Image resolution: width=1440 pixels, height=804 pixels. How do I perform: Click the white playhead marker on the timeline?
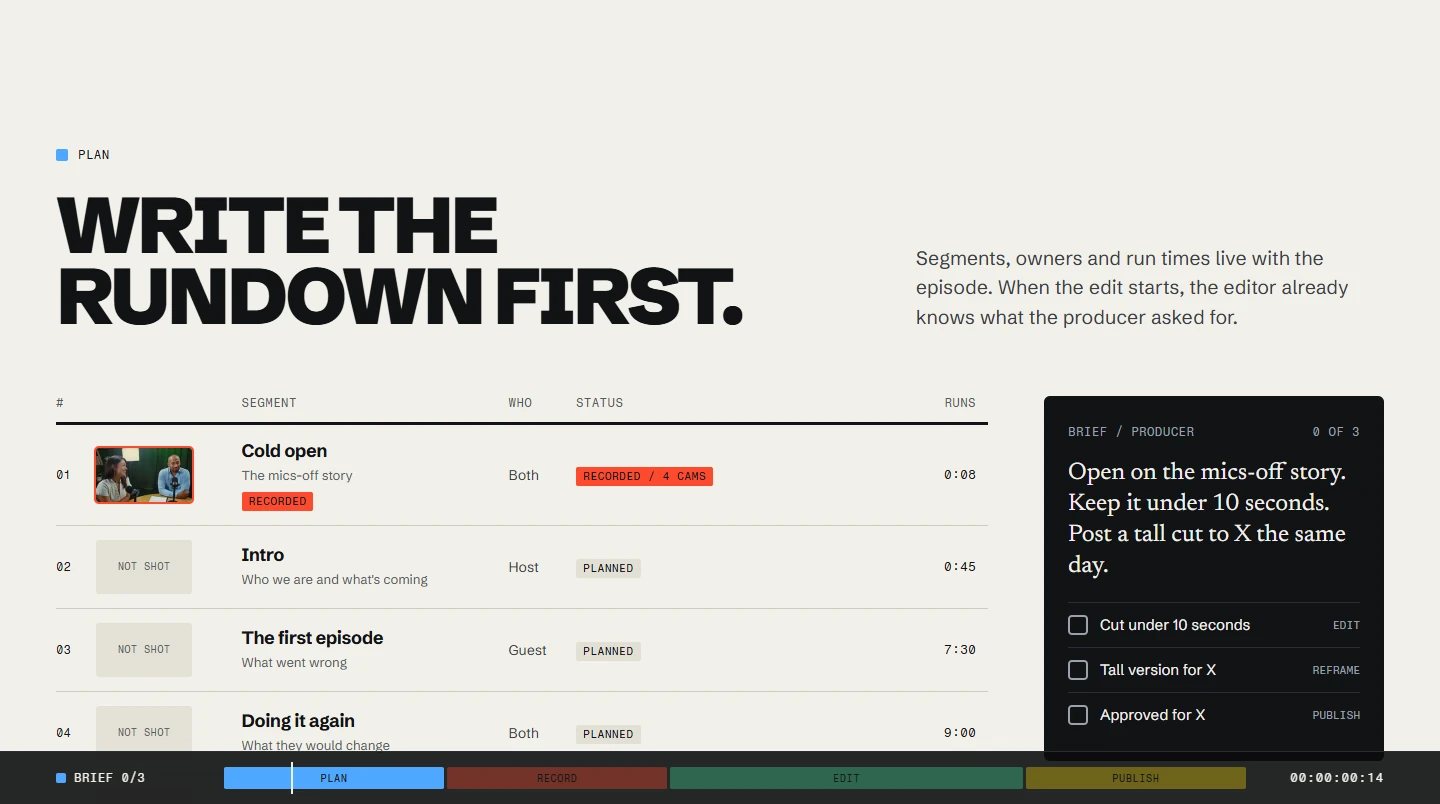[292, 778]
